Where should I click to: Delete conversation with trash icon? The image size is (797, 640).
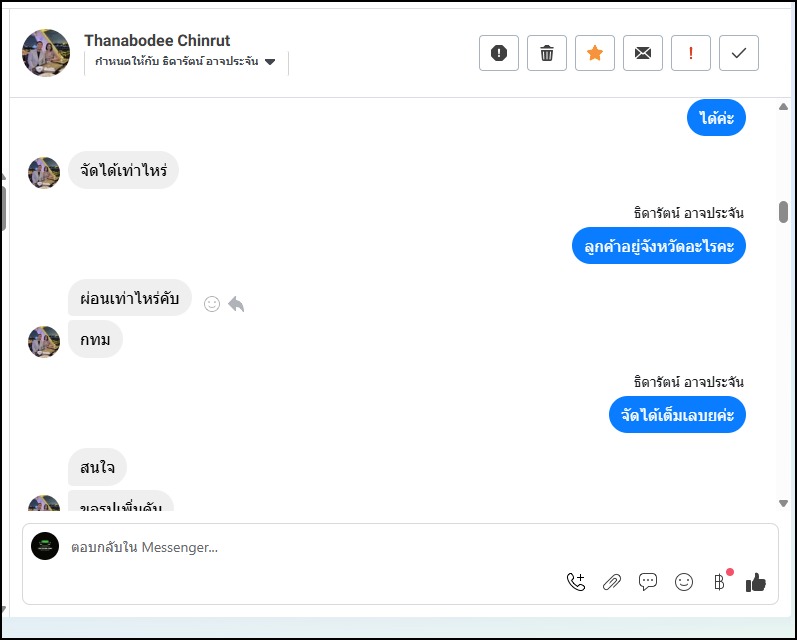coord(547,53)
